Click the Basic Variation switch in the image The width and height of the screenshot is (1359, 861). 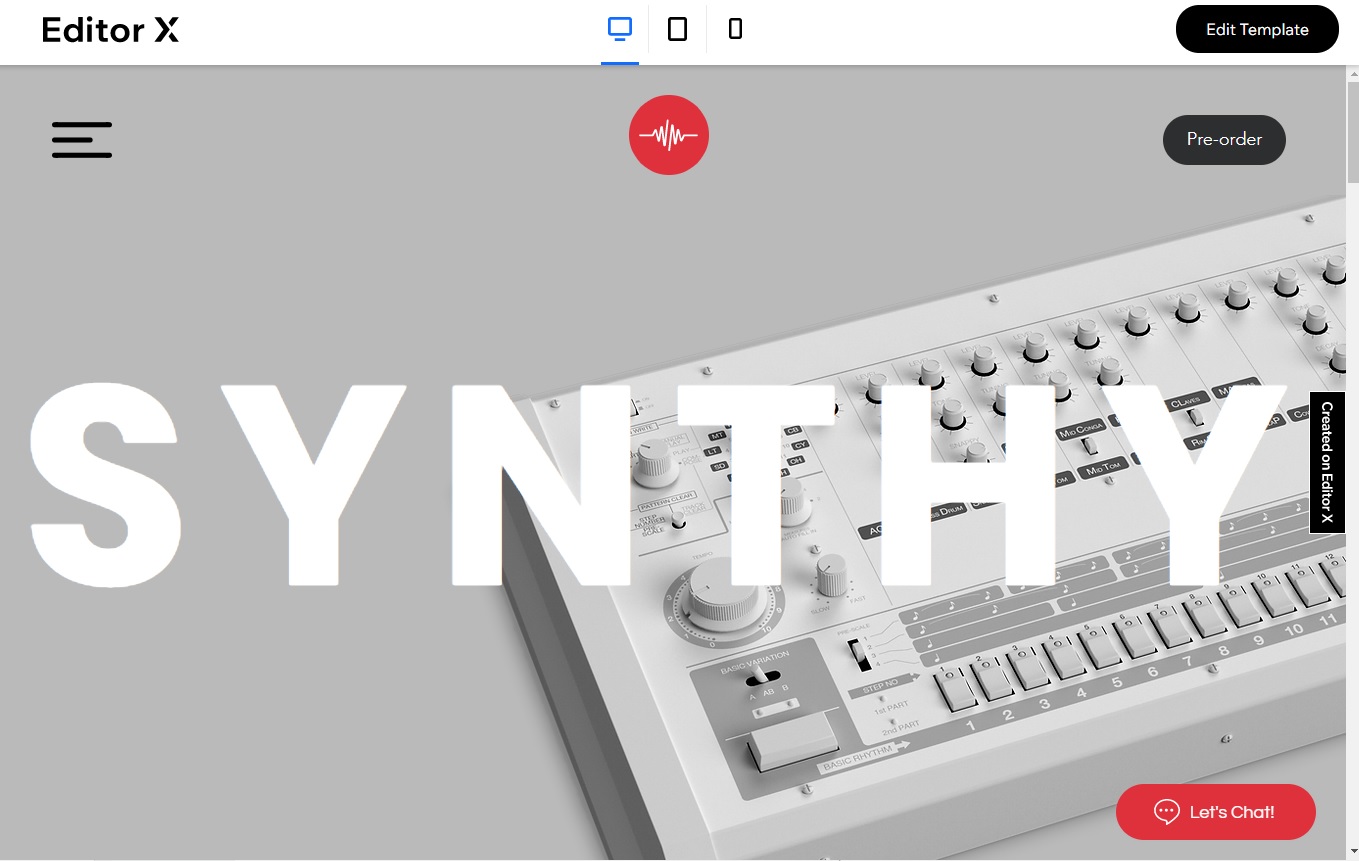tap(762, 677)
